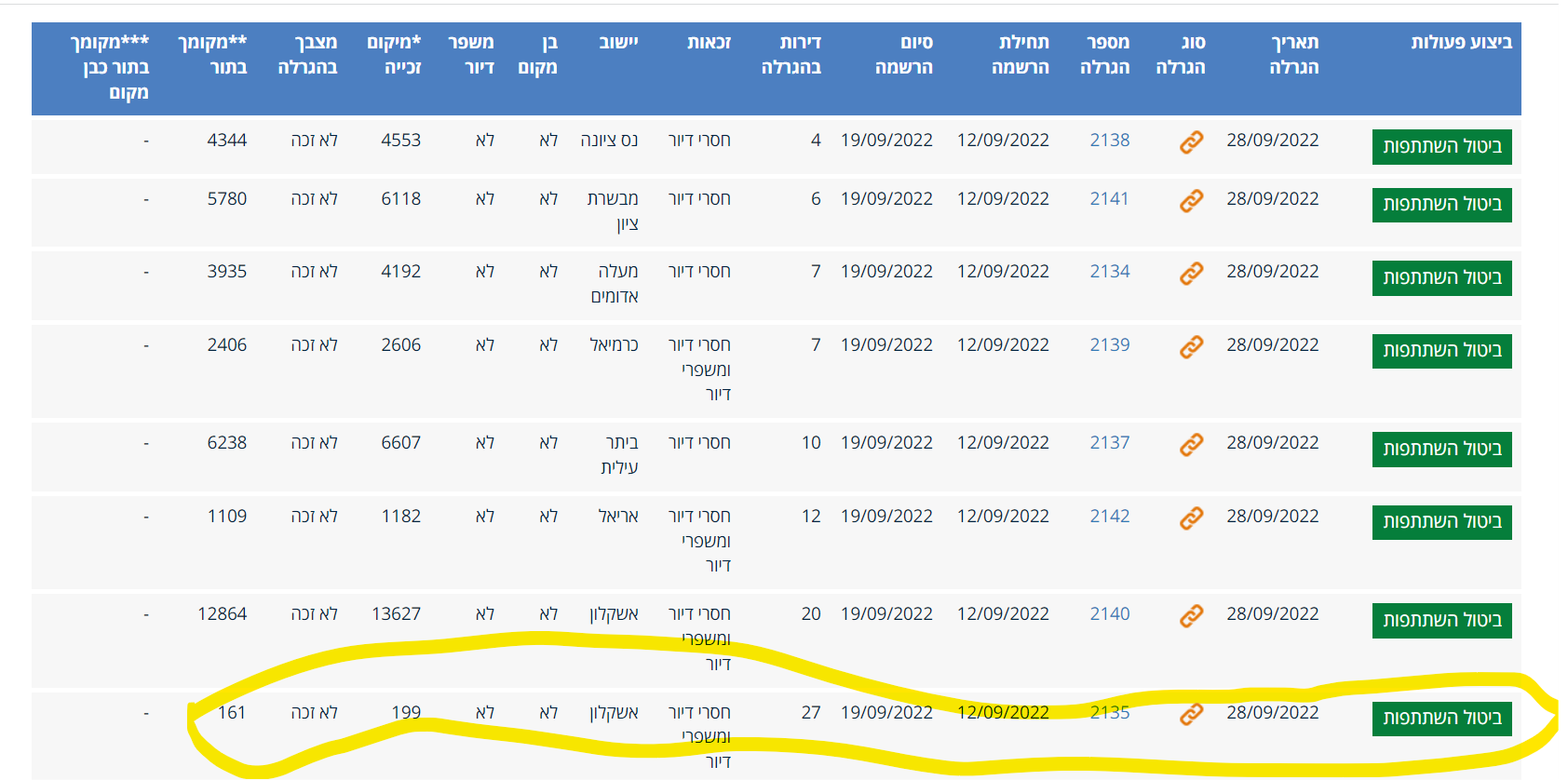Click the link icon beside lottery 2139
This screenshot has width=1568, height=780.
tap(1191, 347)
